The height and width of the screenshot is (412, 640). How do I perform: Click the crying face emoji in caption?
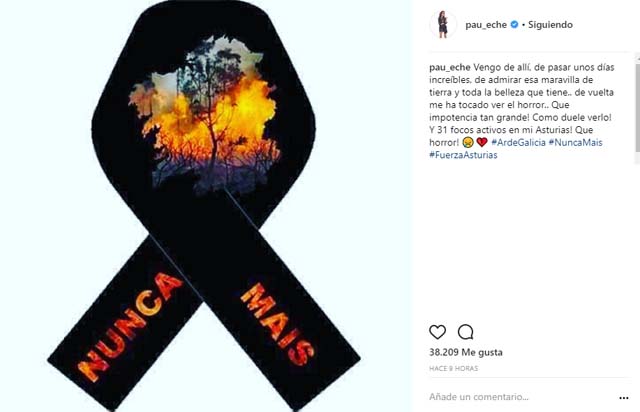pos(468,142)
